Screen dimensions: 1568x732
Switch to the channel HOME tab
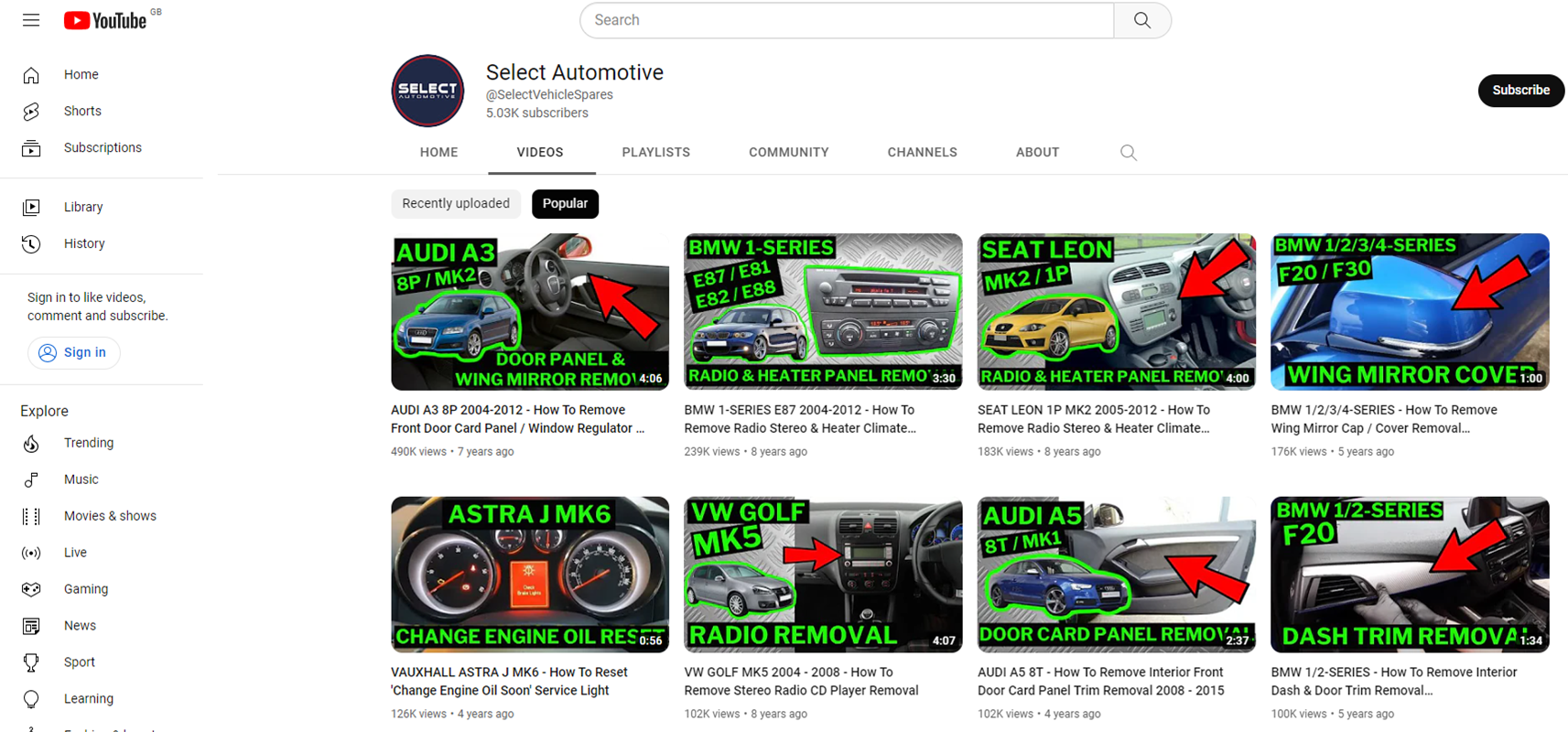[439, 153]
